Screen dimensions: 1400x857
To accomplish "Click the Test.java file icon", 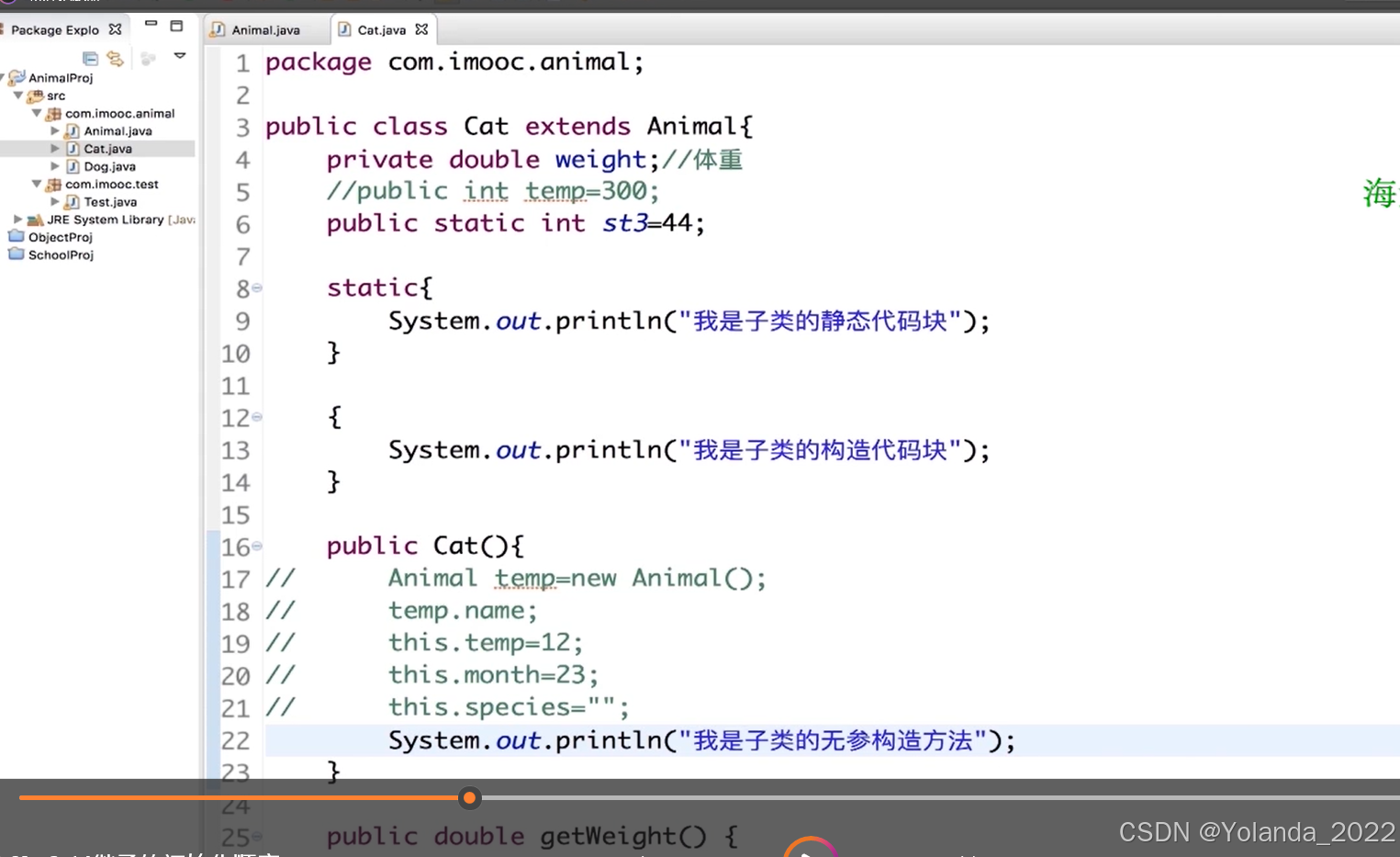I will (x=72, y=201).
